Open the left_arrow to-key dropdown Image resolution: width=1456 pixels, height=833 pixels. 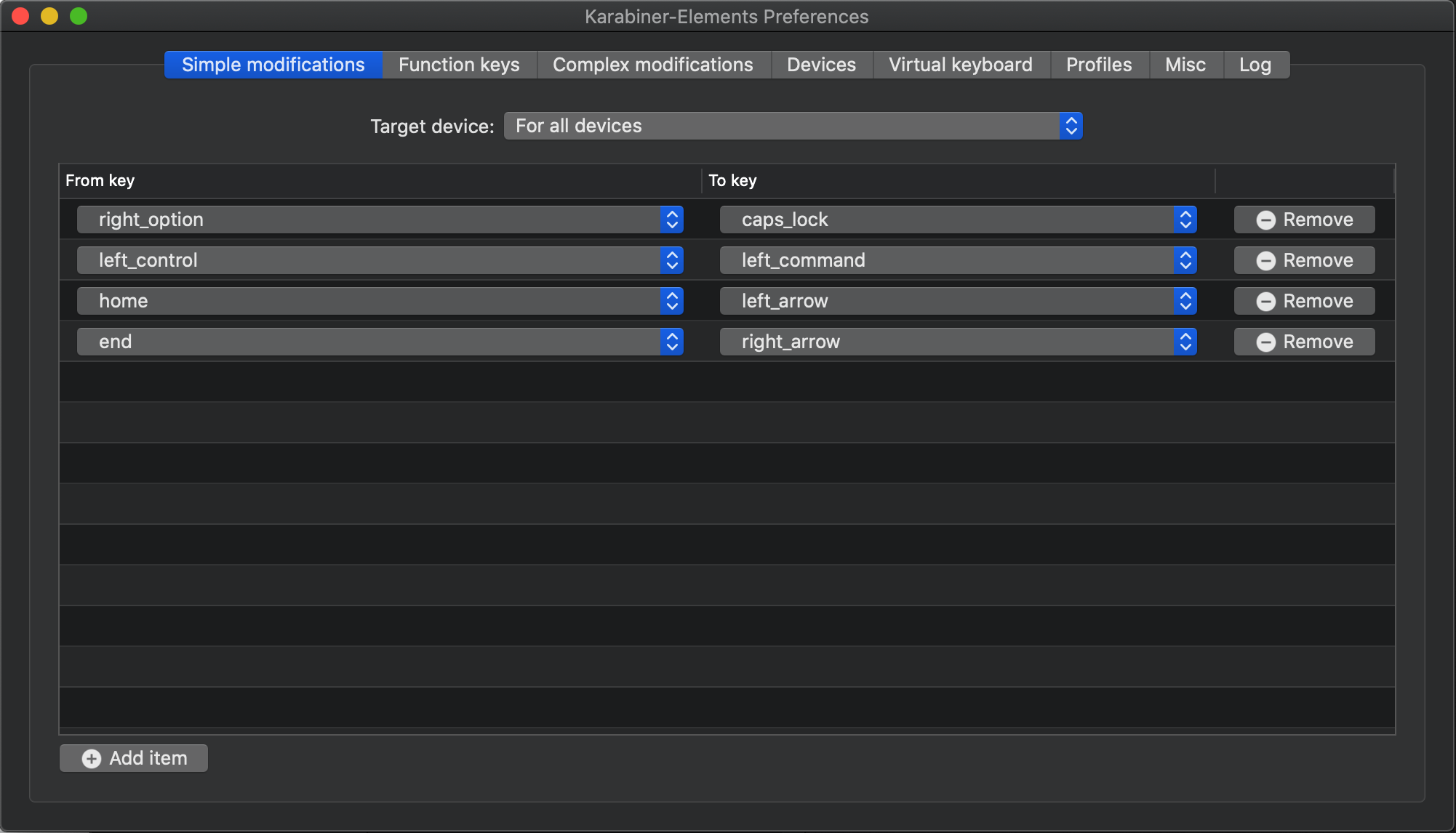959,301
